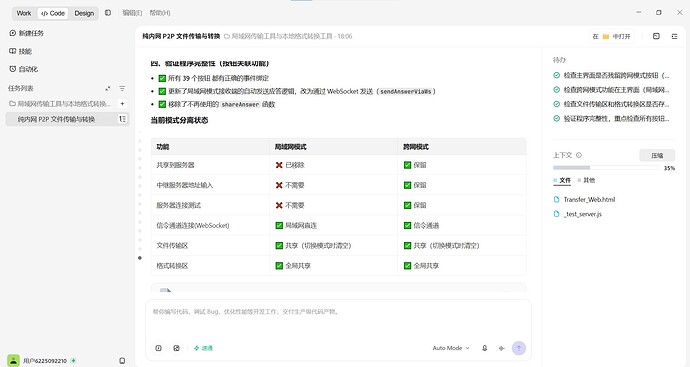Open the 编辑(E) menu
This screenshot has width=690, height=367.
click(x=132, y=13)
